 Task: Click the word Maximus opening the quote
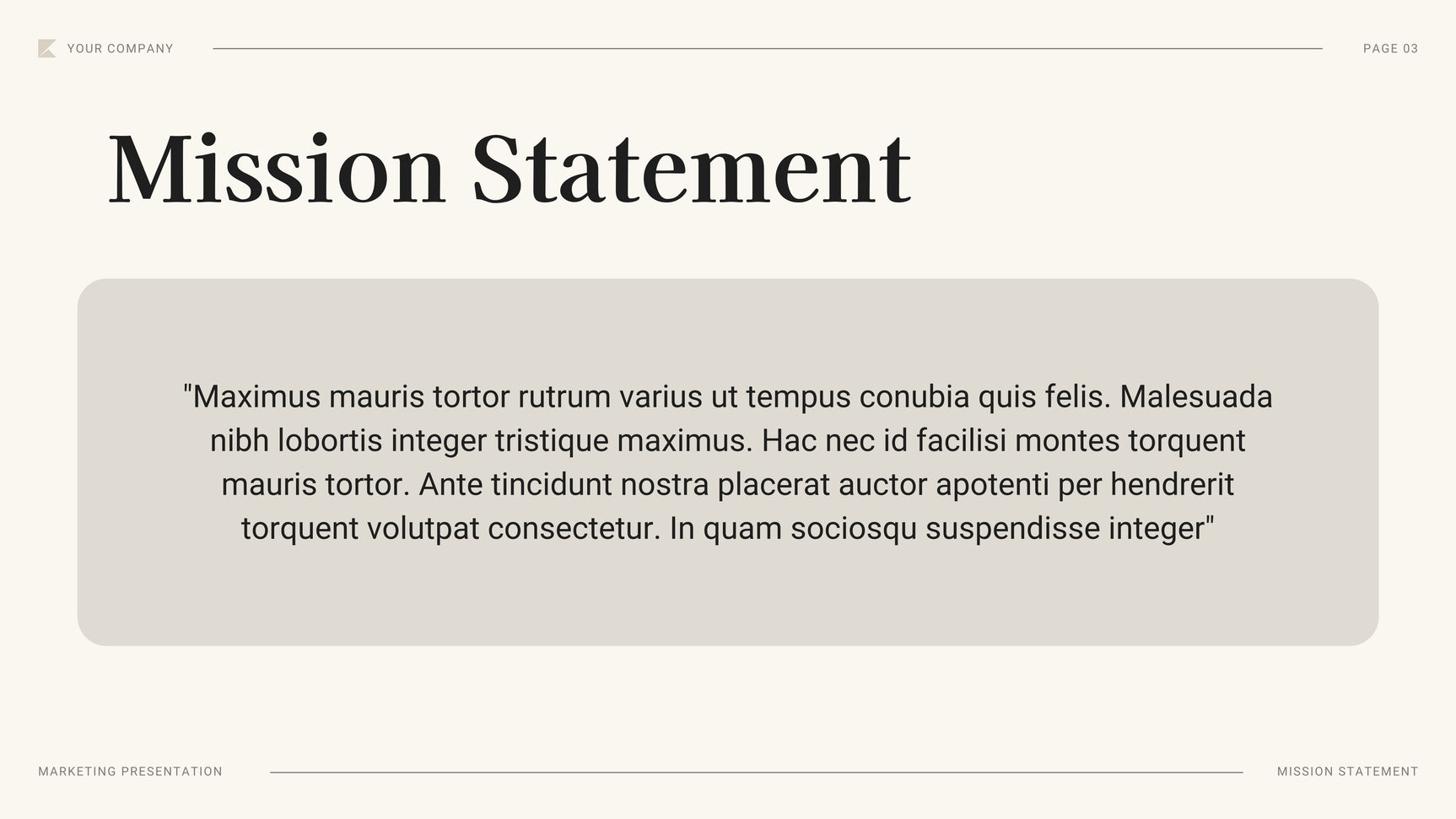256,396
